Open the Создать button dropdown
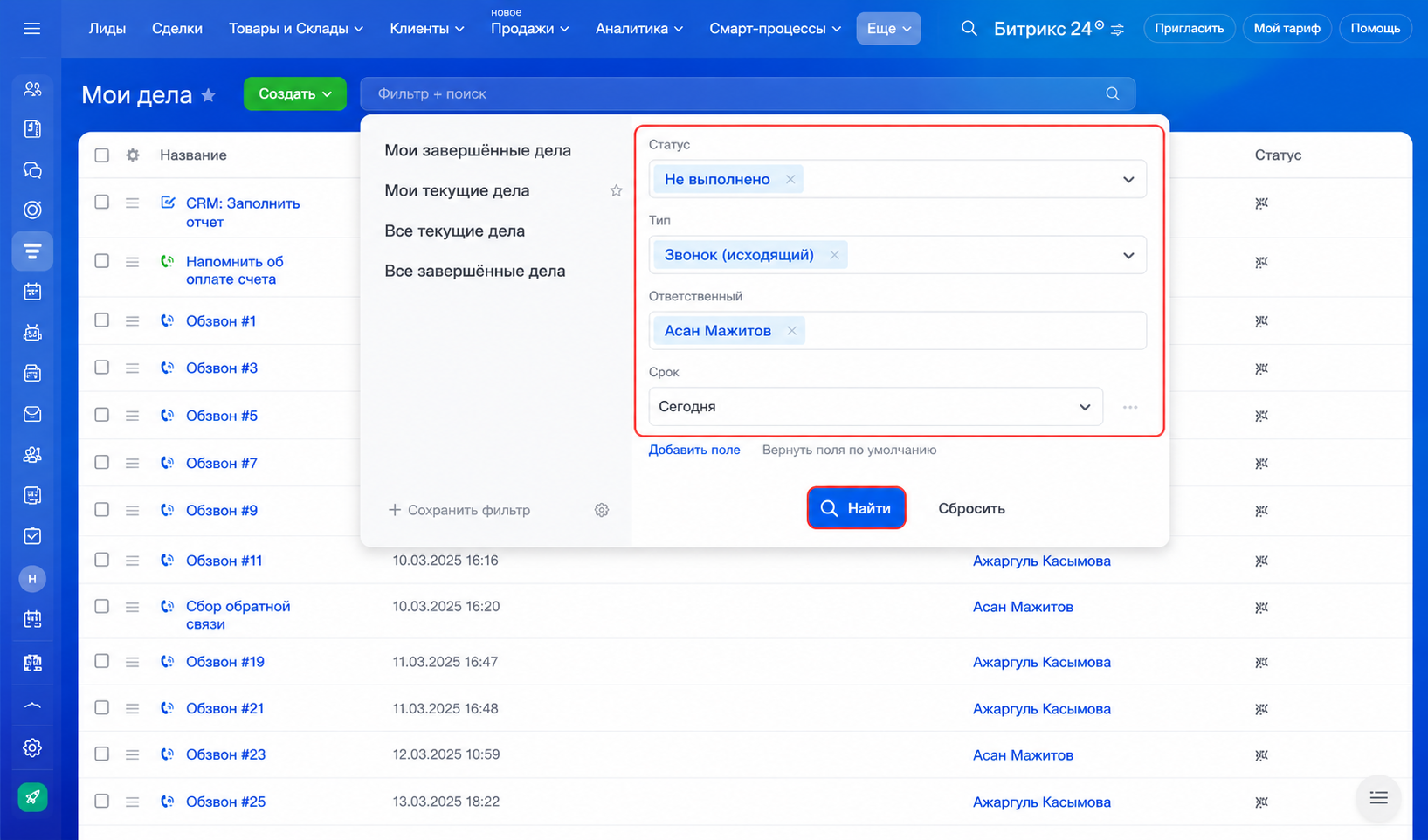The width and height of the screenshot is (1428, 840). click(x=295, y=94)
